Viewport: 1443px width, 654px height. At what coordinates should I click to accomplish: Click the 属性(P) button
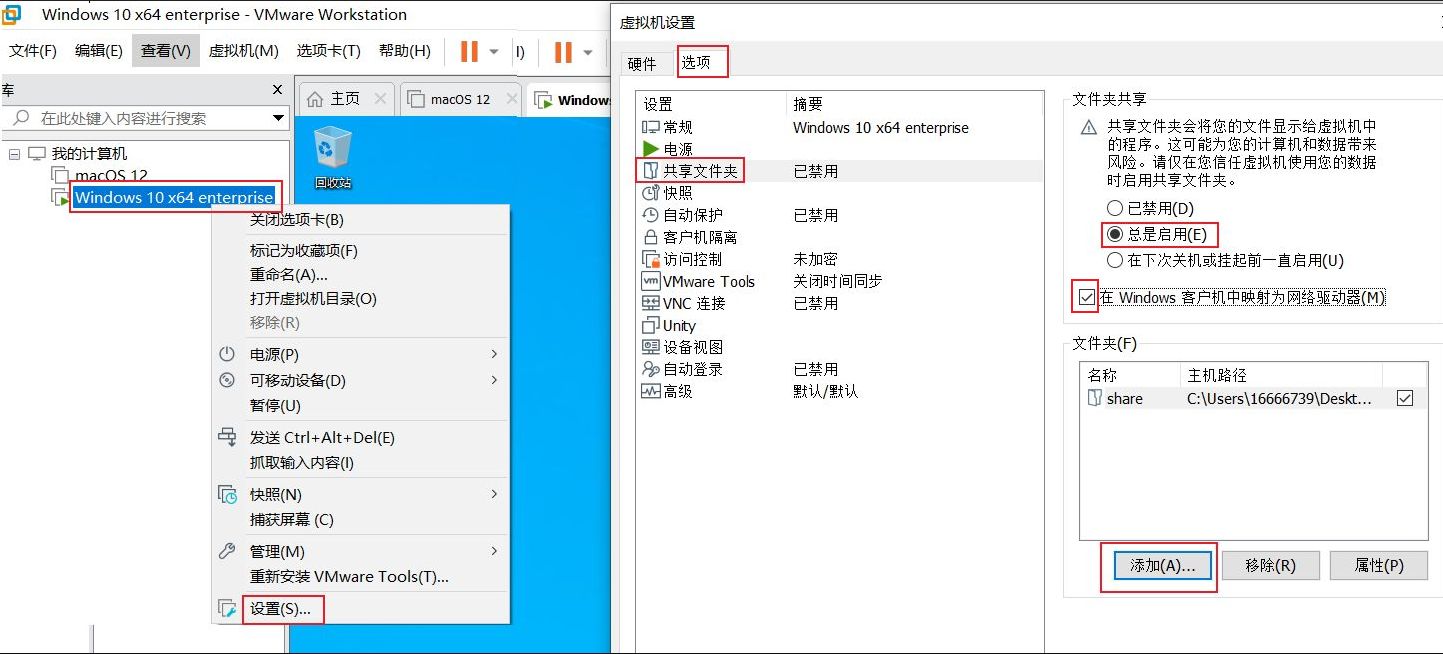click(1378, 565)
